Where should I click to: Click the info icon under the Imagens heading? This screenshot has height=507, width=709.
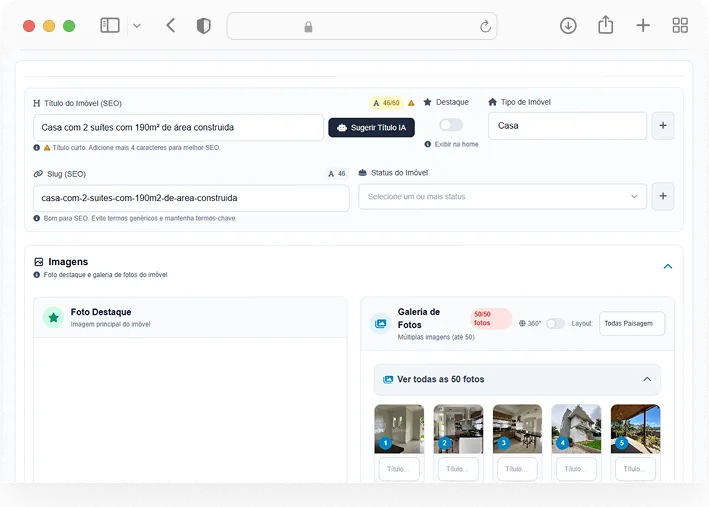[37, 275]
